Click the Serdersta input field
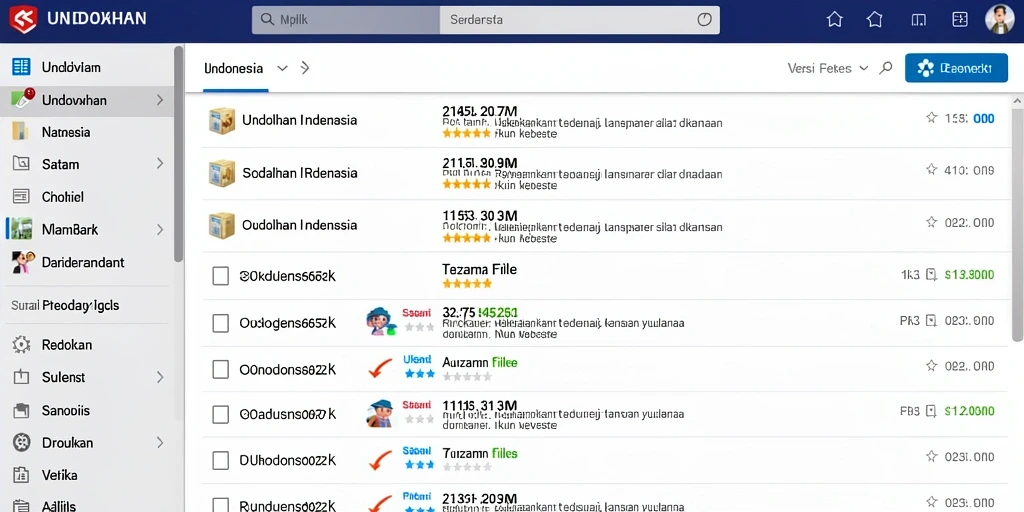This screenshot has width=1024, height=512. tap(580, 20)
